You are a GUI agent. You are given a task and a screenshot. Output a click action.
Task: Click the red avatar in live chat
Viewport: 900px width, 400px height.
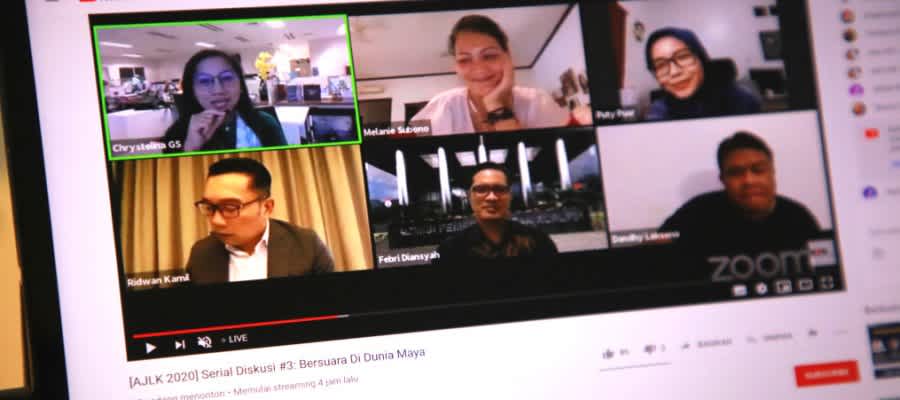click(x=871, y=133)
